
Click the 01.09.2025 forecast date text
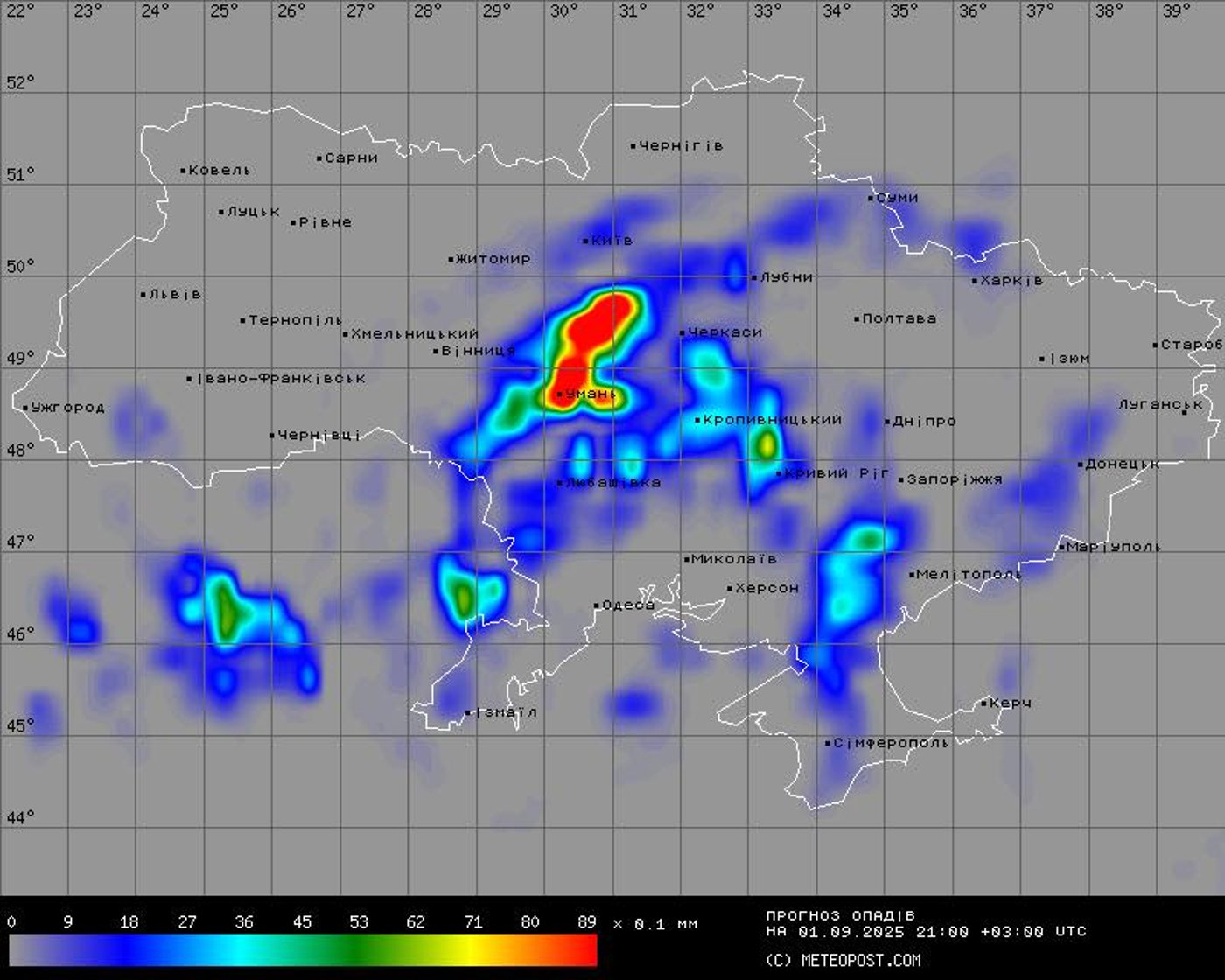(x=851, y=932)
